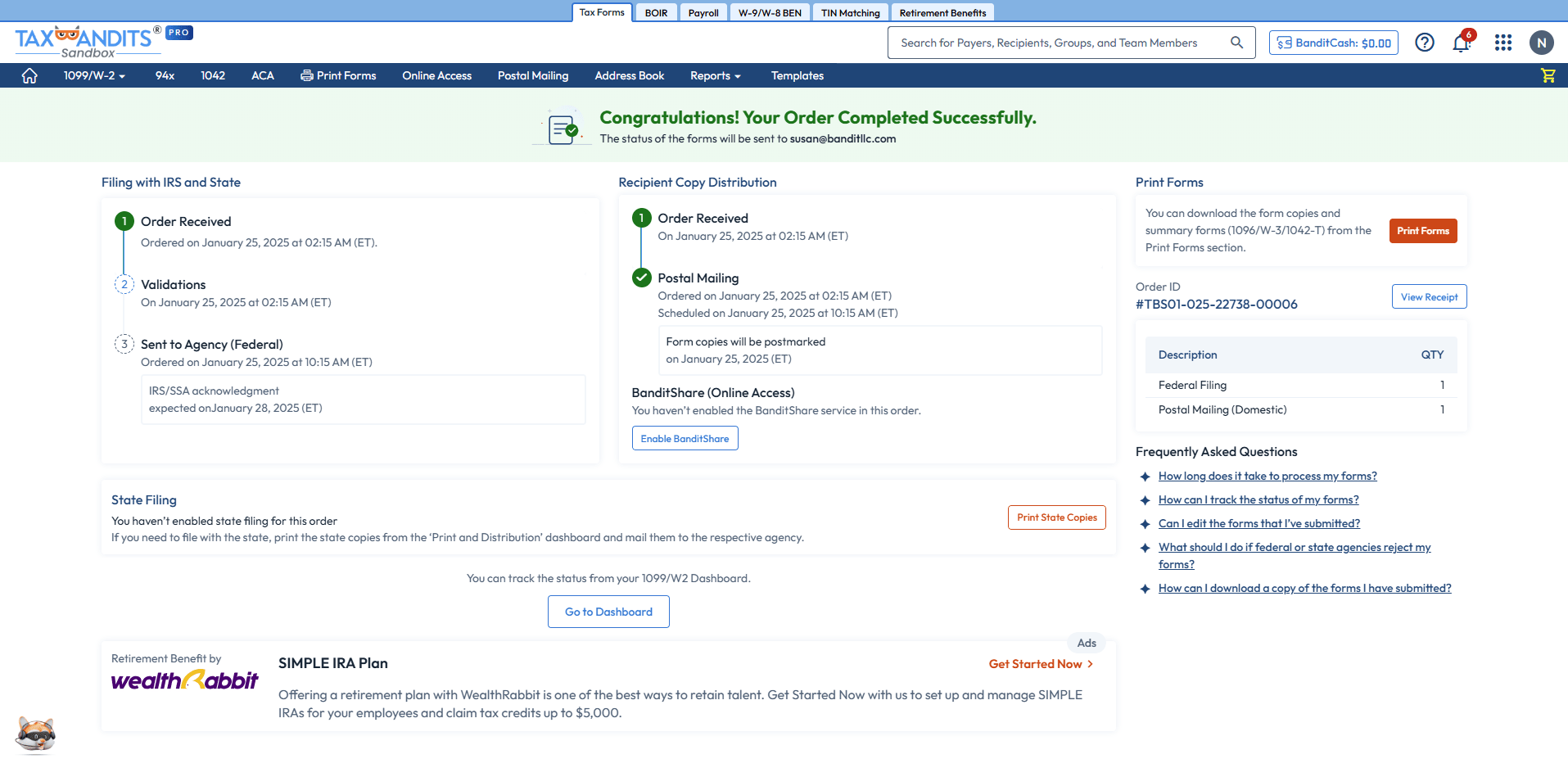This screenshot has width=1568, height=768.
Task: Switch to the Retirement Benefits tab
Action: pos(942,12)
